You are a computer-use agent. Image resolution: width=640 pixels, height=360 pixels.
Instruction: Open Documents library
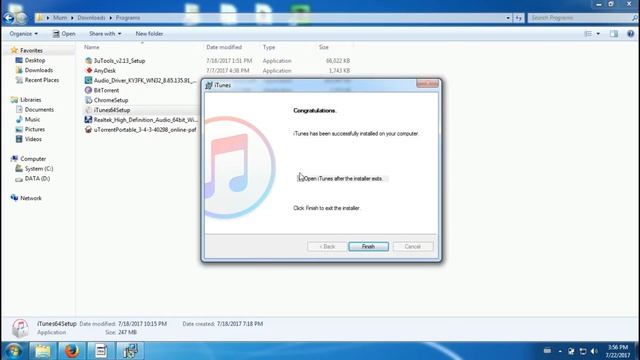pyautogui.click(x=39, y=109)
